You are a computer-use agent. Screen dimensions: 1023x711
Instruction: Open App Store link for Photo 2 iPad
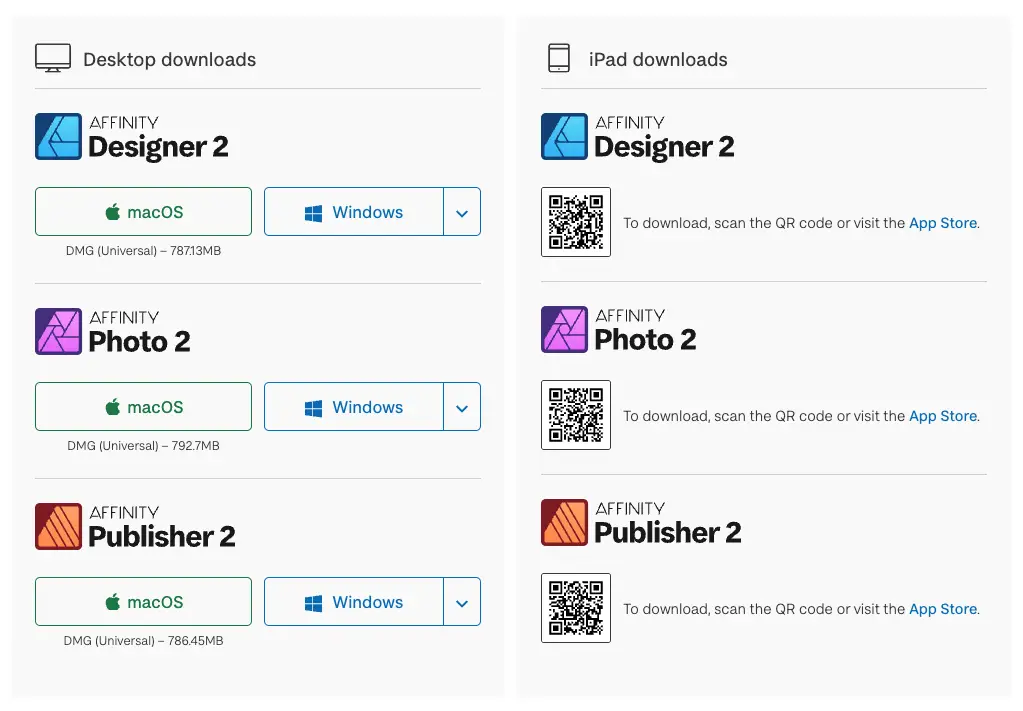click(943, 416)
